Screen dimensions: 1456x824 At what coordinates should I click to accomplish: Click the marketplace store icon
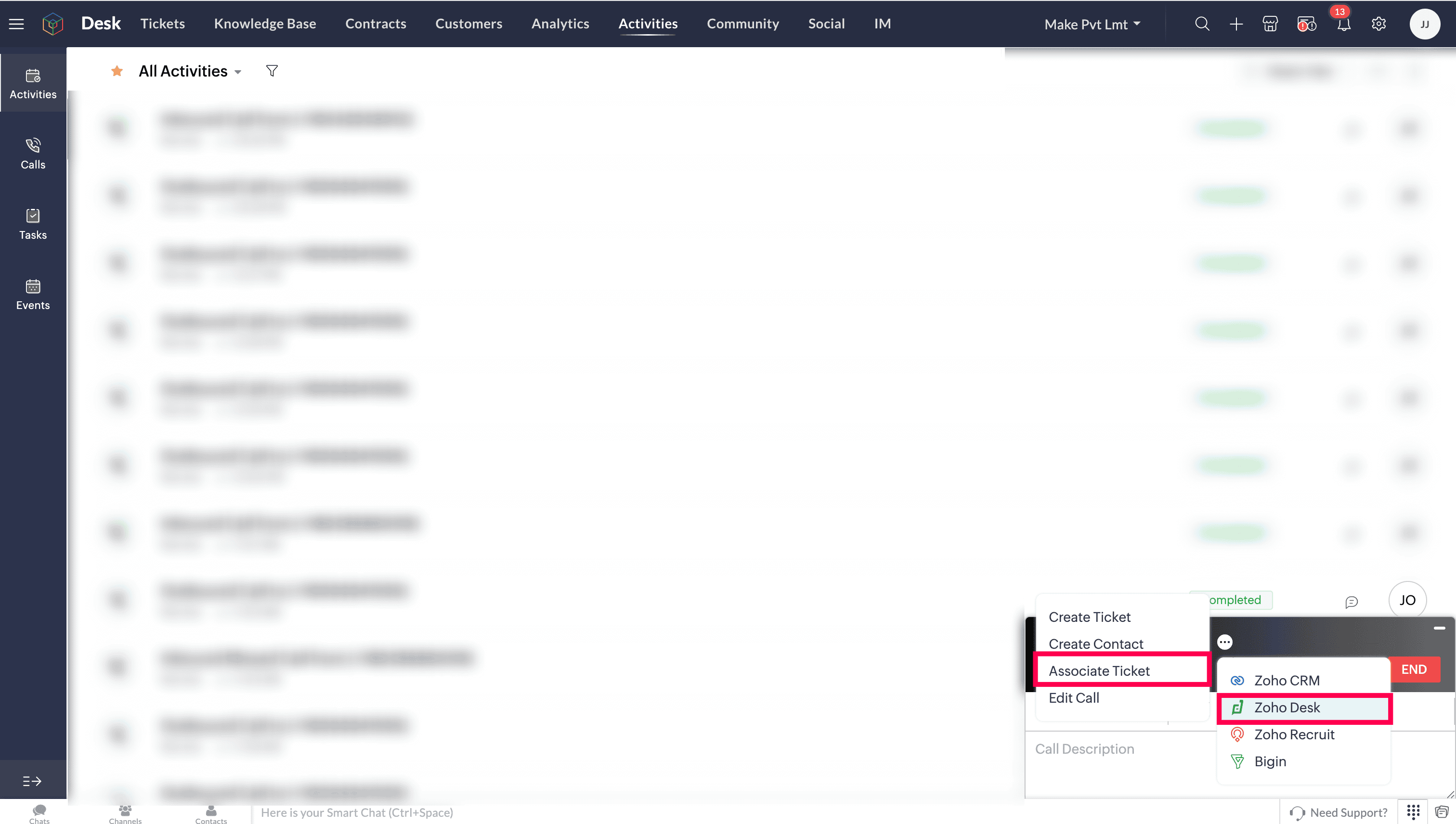[1270, 24]
